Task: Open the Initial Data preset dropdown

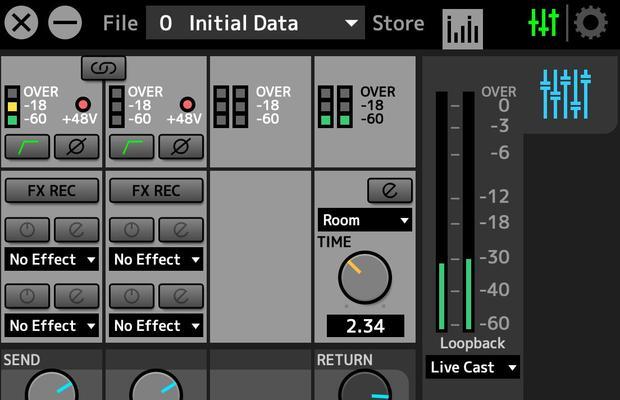Action: (255, 23)
